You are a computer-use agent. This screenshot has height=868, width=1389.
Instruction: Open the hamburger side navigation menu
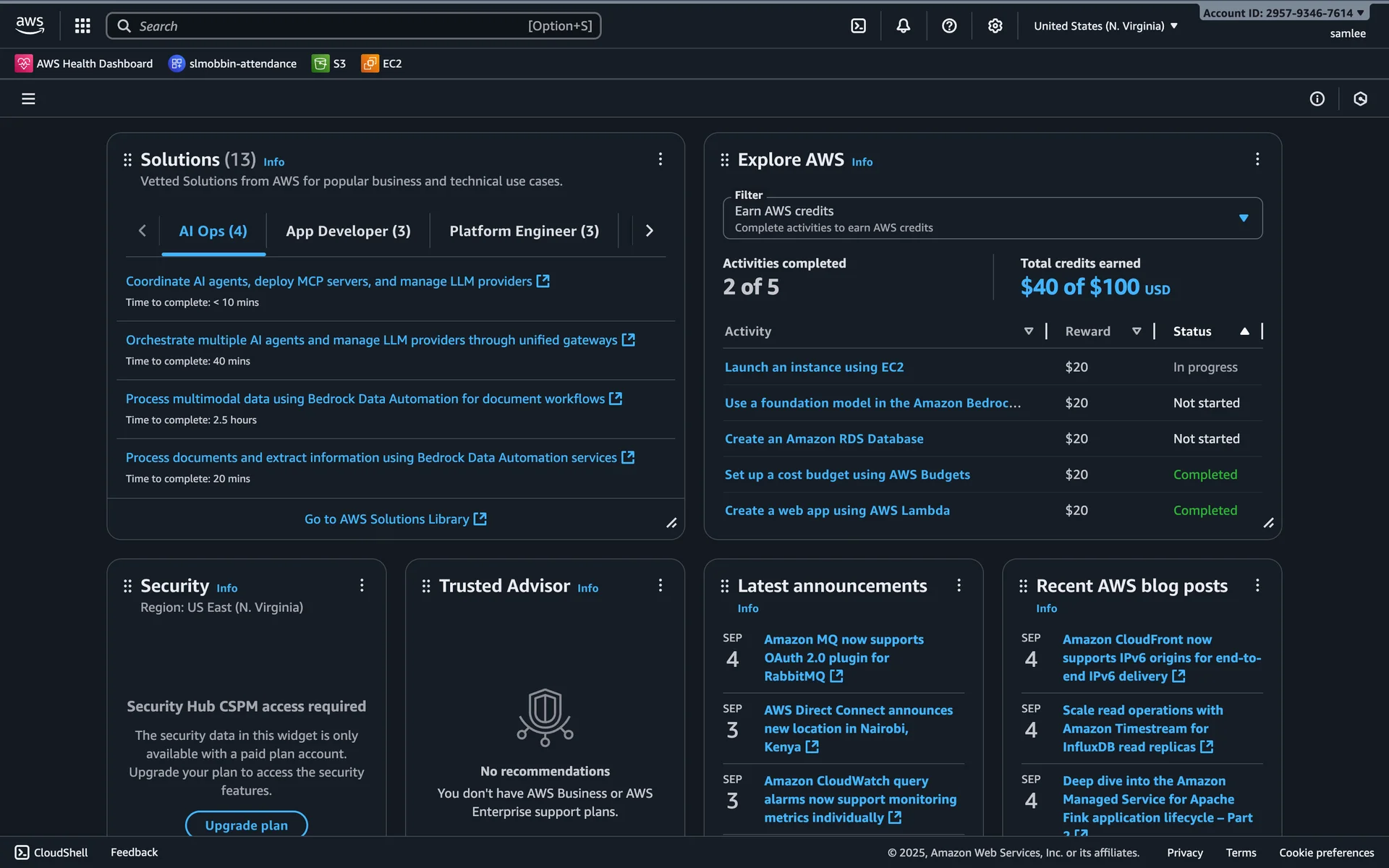[x=28, y=98]
